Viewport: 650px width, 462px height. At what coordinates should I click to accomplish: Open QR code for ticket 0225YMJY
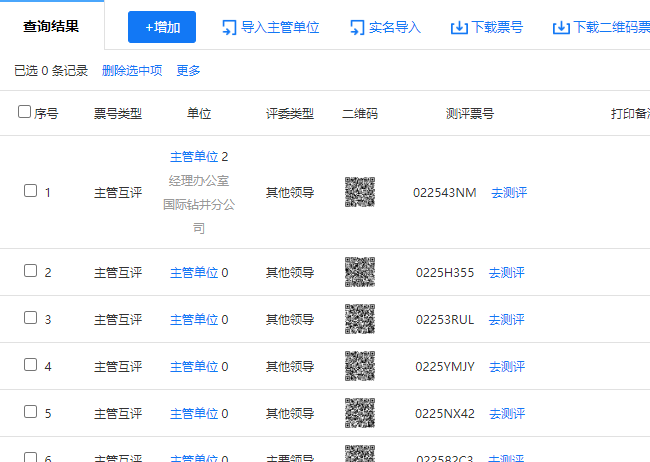pos(360,366)
